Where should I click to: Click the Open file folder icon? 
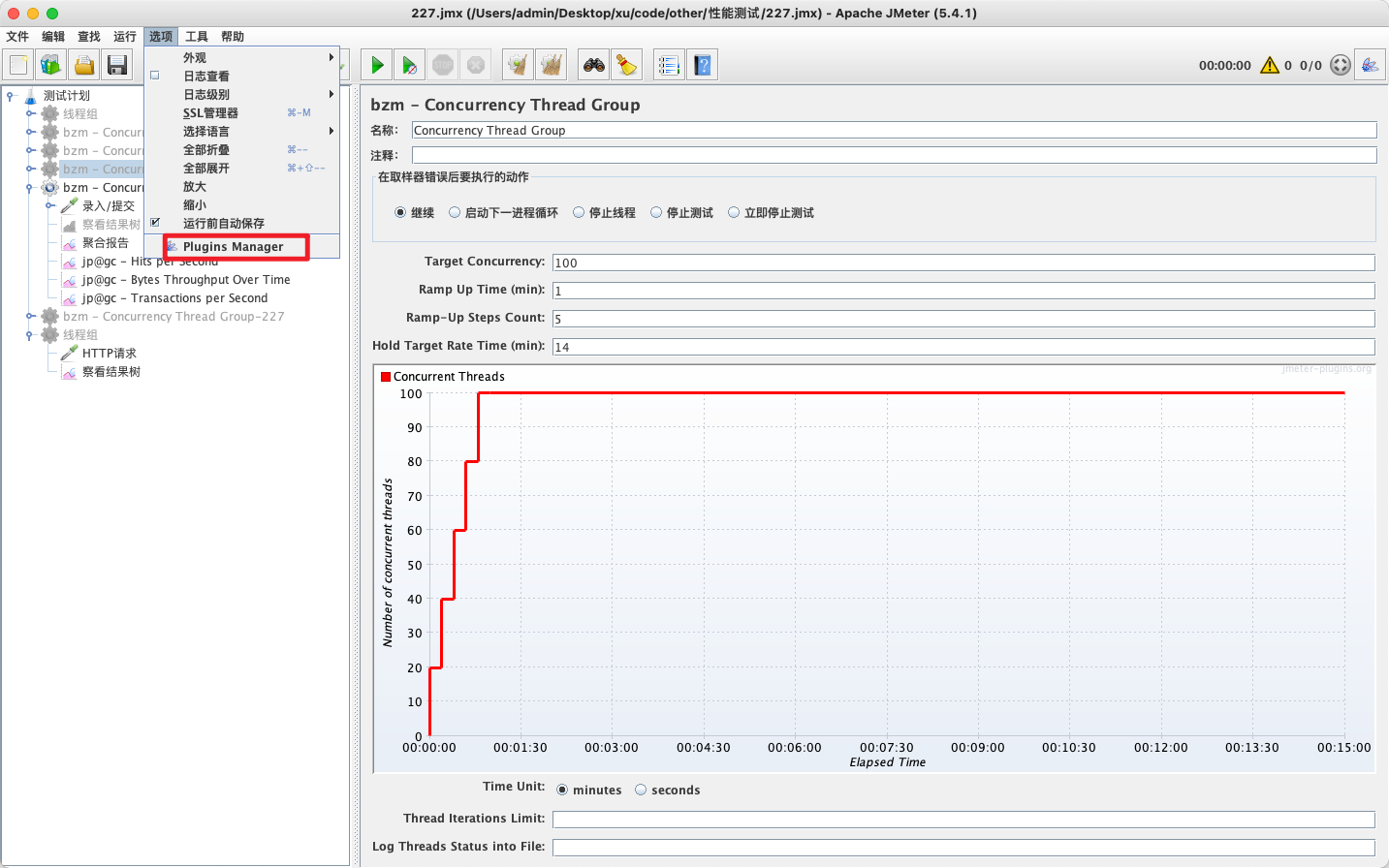(x=84, y=65)
